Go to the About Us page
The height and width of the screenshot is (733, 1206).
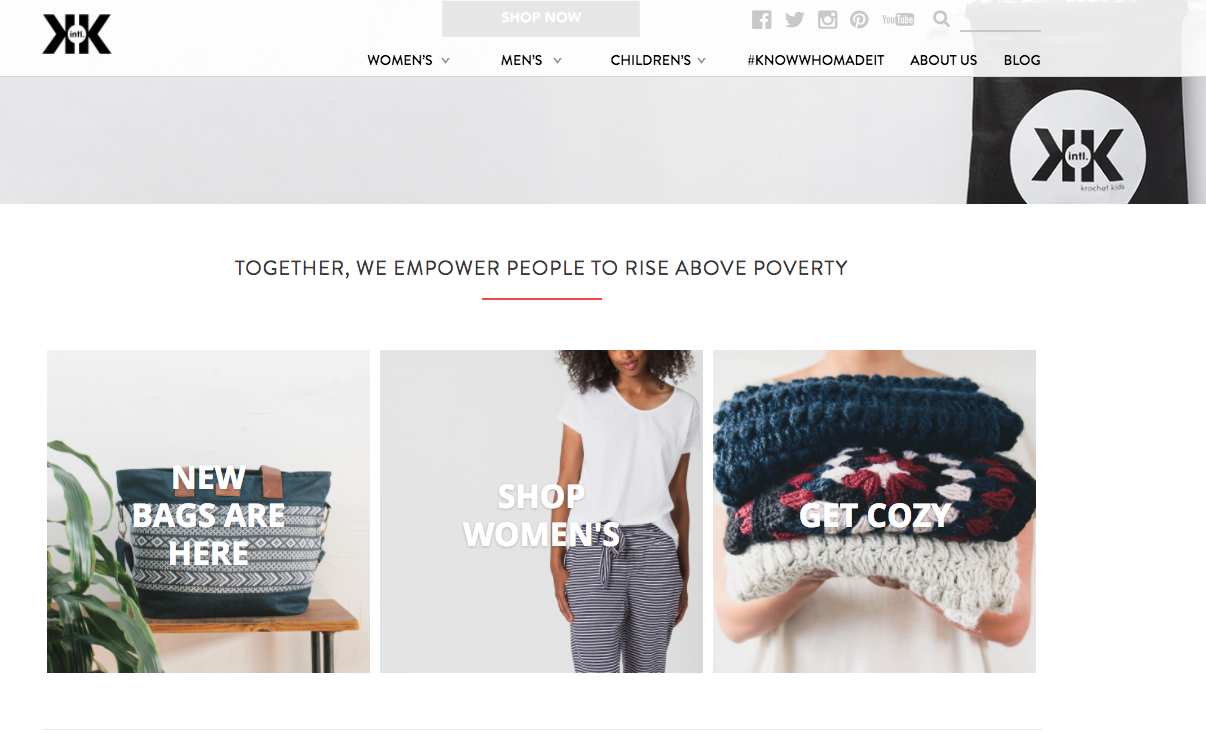coord(943,60)
